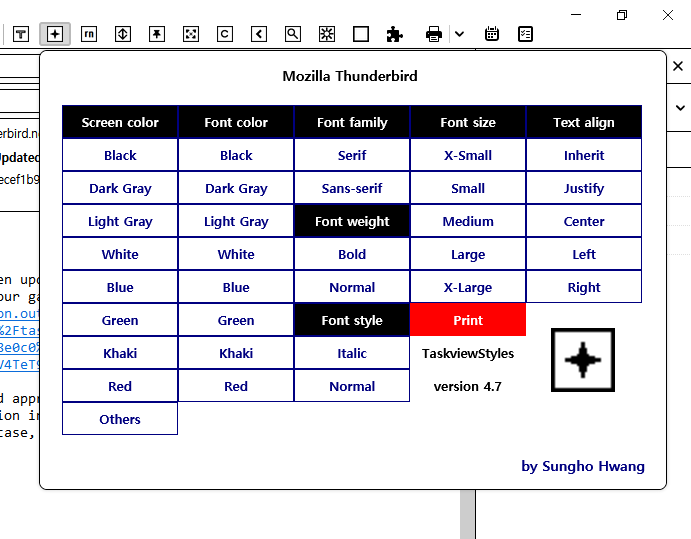Image resolution: width=691 pixels, height=539 pixels.
Task: Click the T text-style toolbar icon
Action: point(21,34)
